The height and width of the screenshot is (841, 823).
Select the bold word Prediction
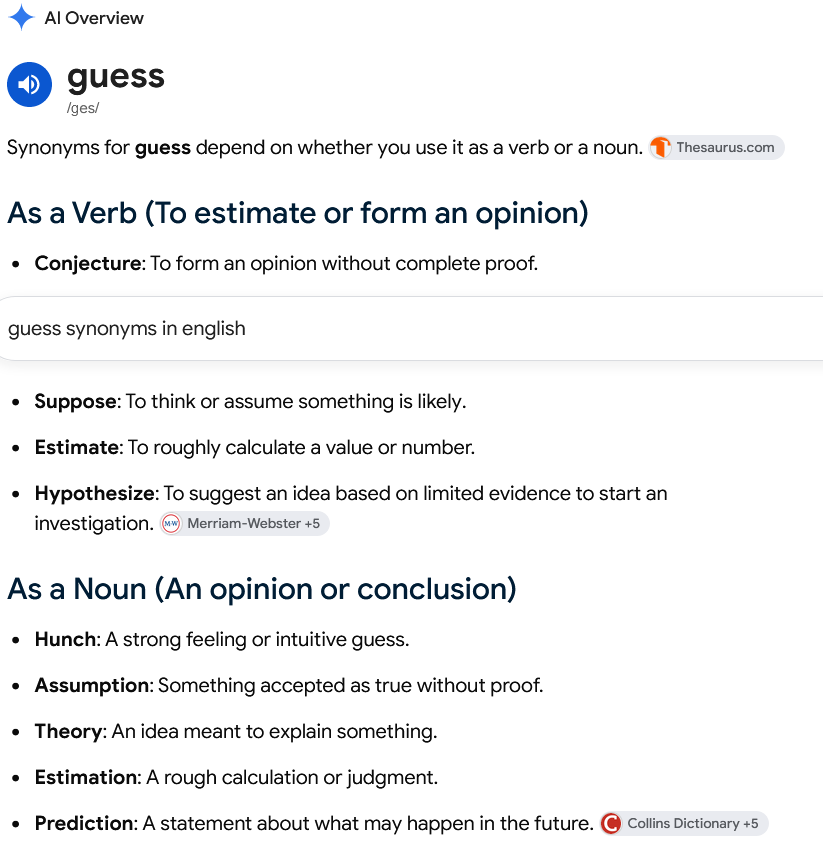click(84, 823)
